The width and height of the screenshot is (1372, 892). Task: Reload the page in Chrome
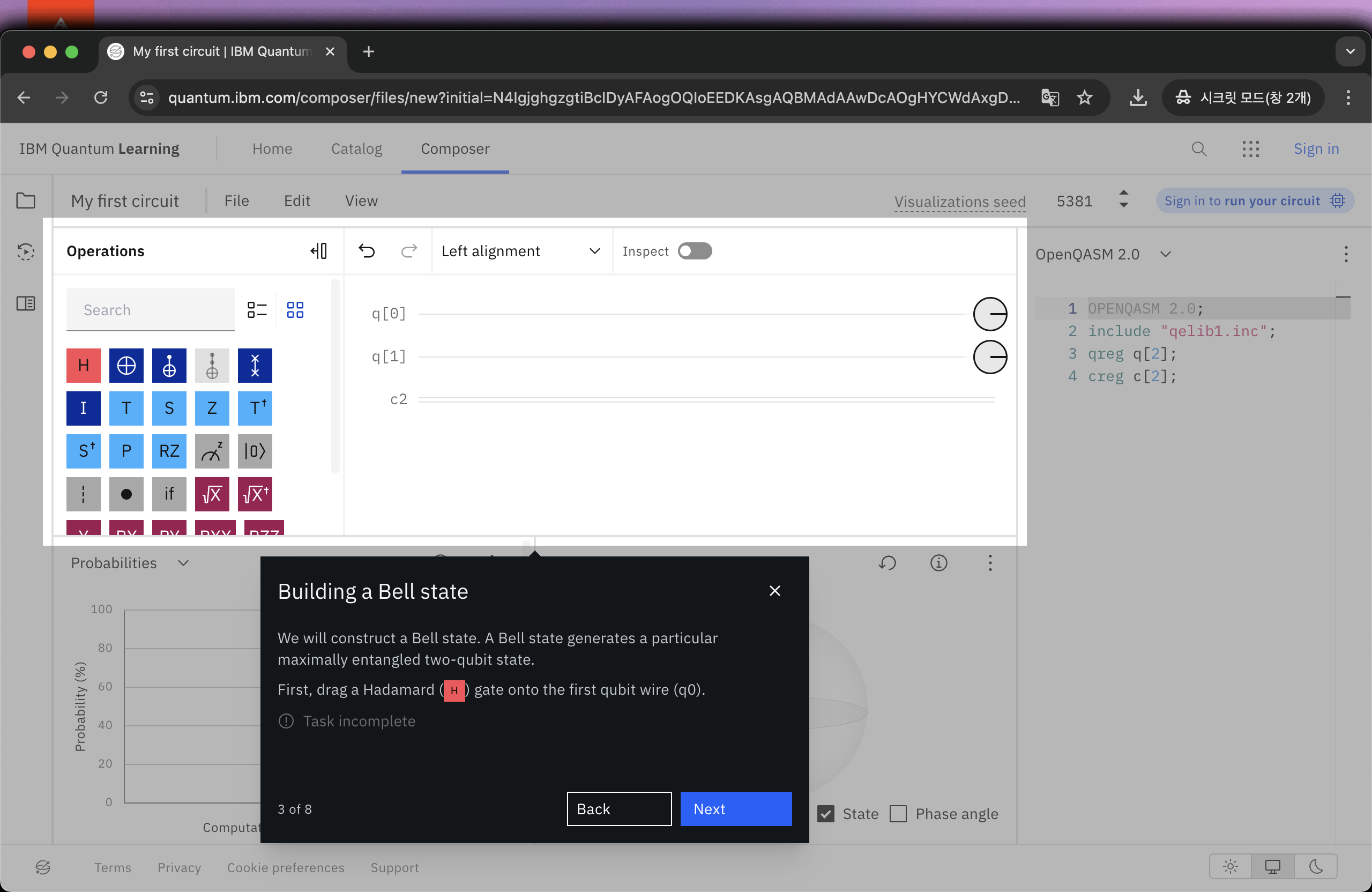point(101,98)
